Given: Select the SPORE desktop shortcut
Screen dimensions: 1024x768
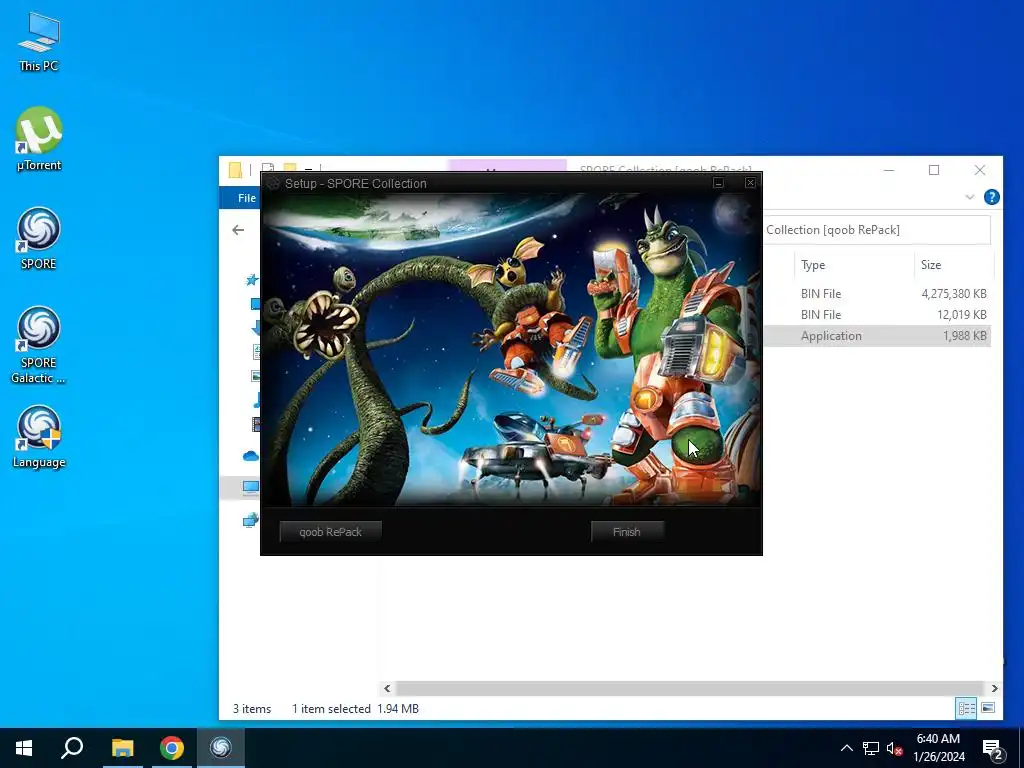Looking at the screenshot, I should 39,239.
